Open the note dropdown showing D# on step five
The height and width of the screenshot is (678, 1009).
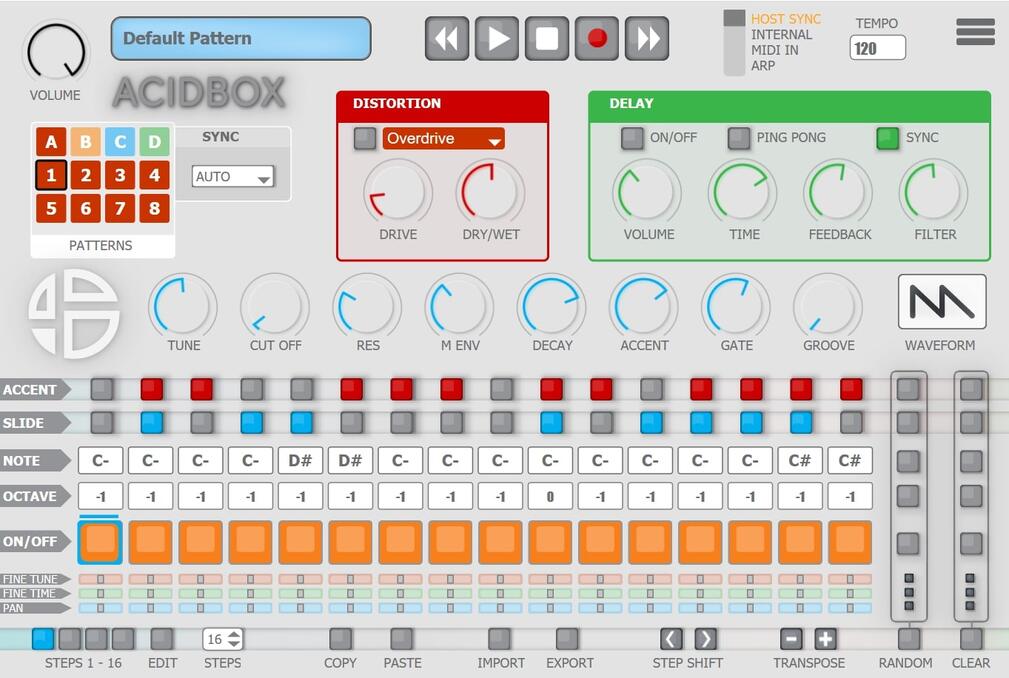pyautogui.click(x=300, y=460)
